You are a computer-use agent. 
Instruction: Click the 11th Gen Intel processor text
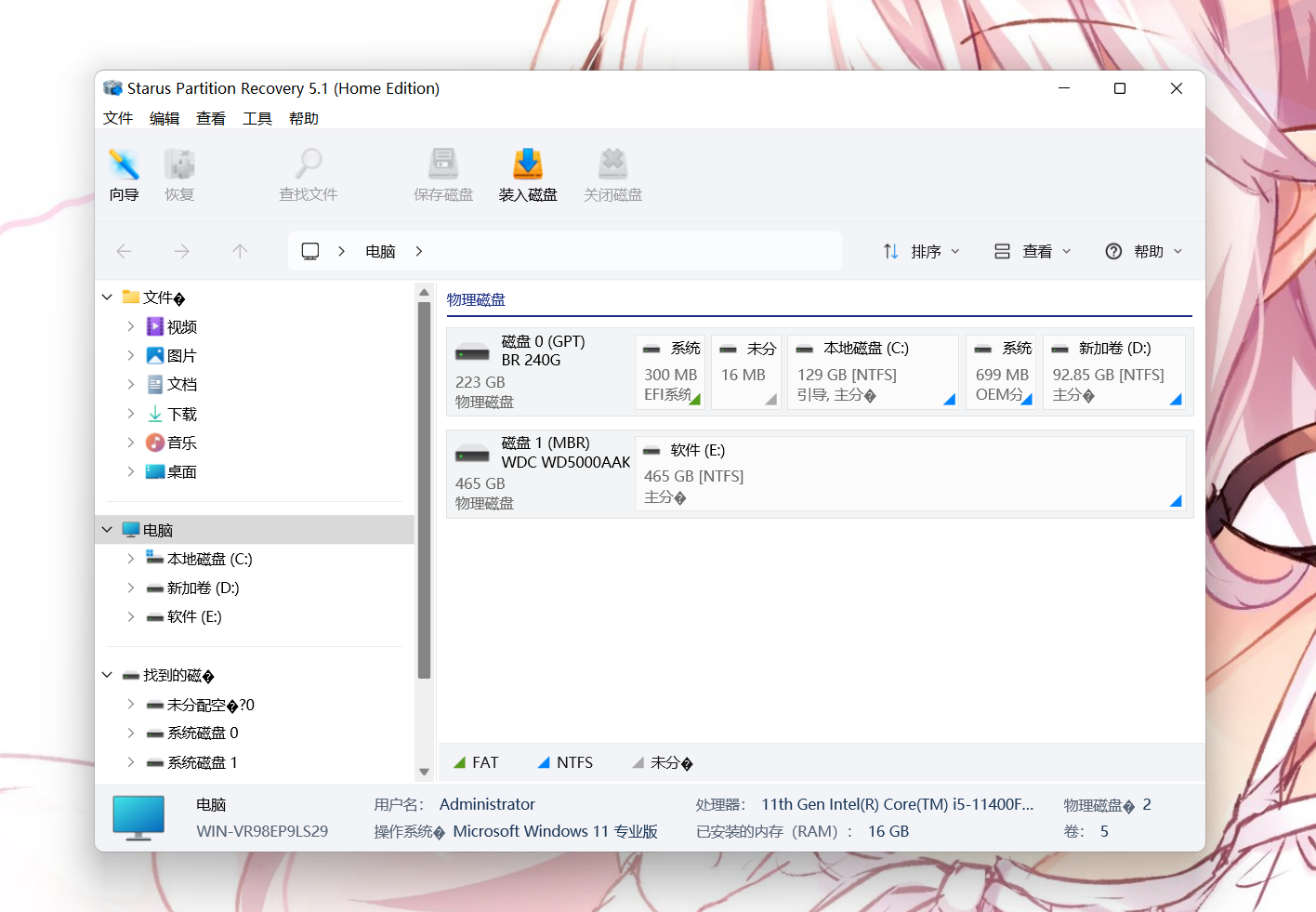(x=898, y=804)
